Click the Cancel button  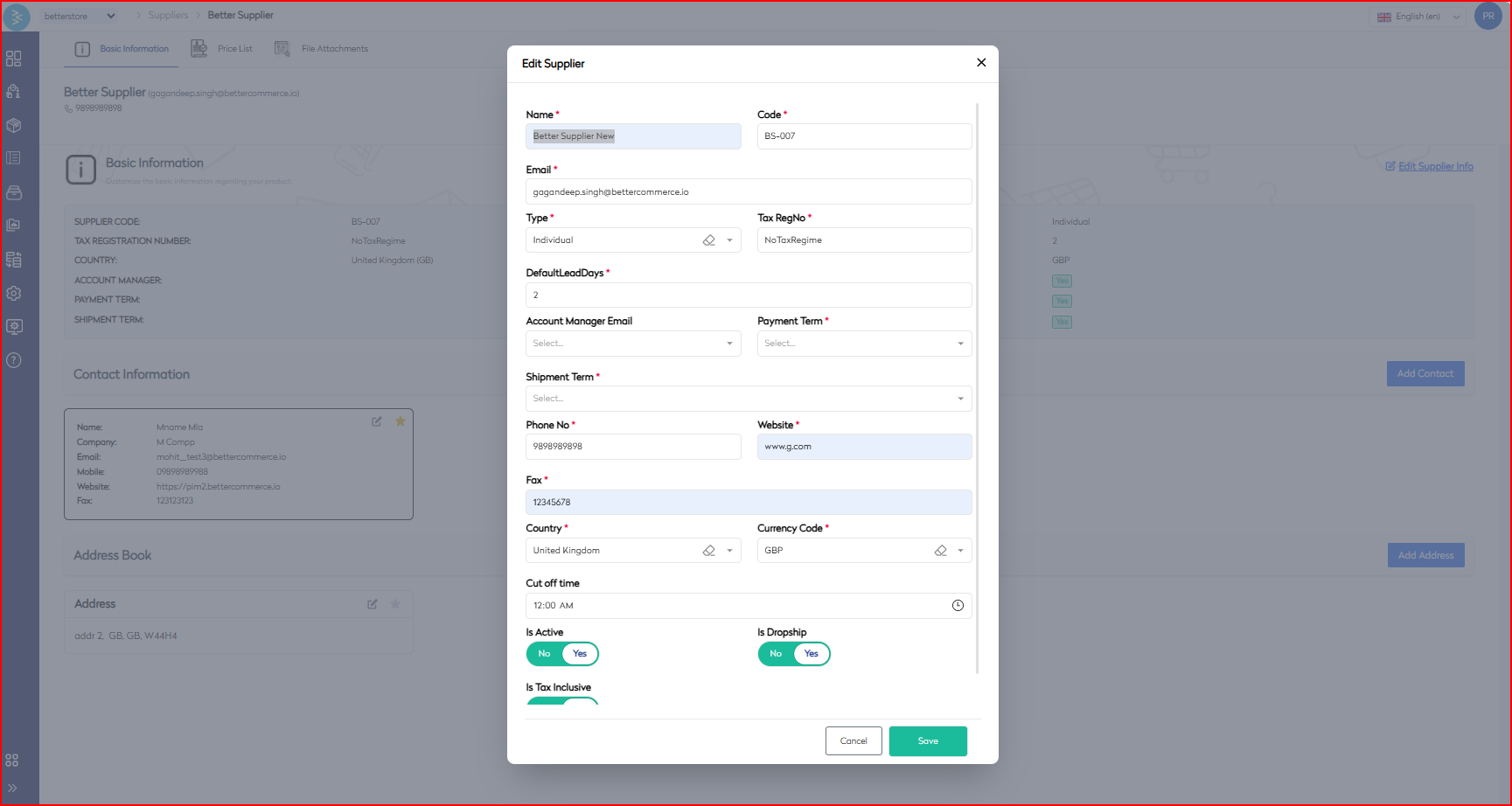pyautogui.click(x=854, y=741)
